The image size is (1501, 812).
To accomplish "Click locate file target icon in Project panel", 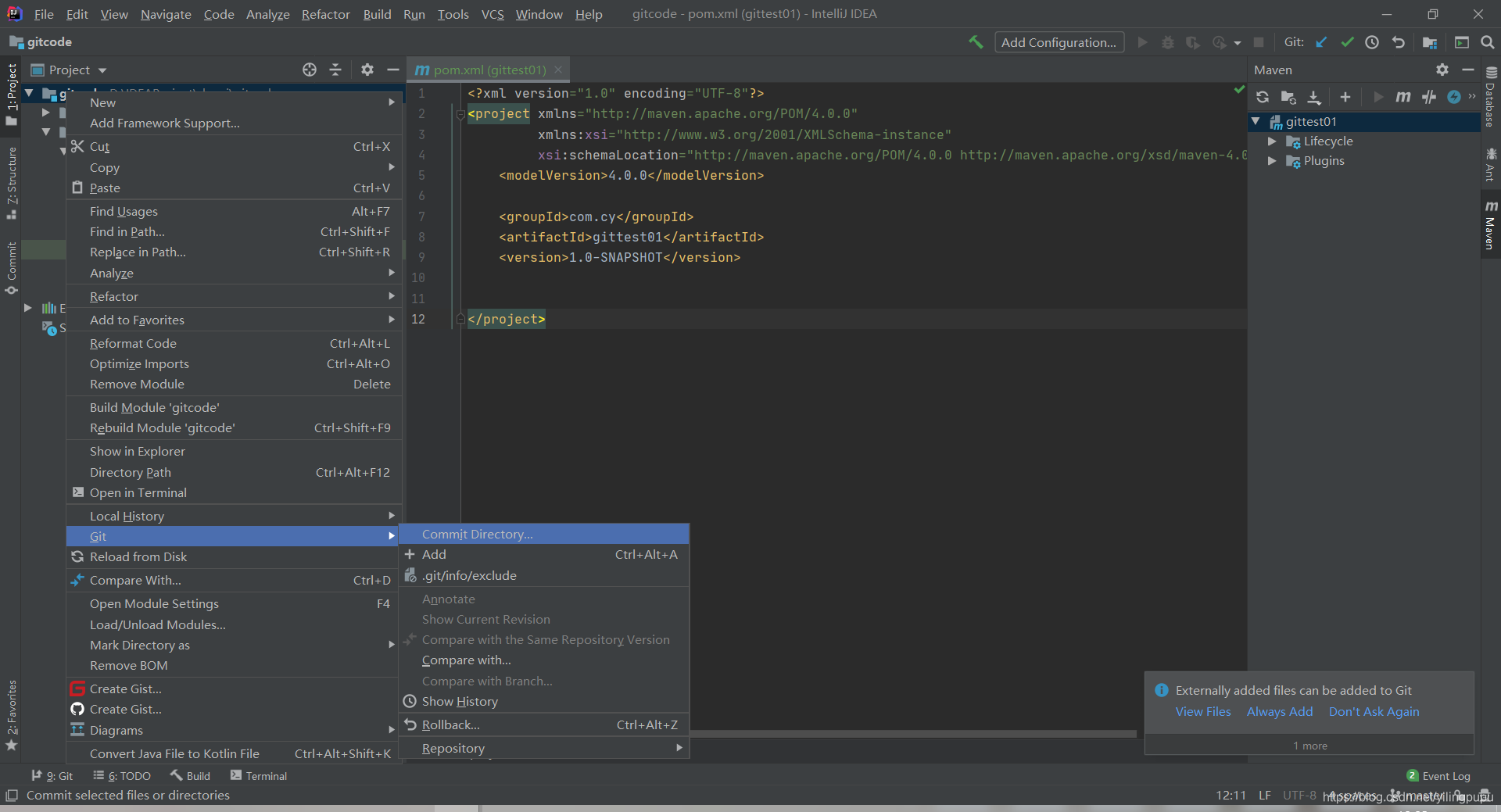I will coord(310,70).
